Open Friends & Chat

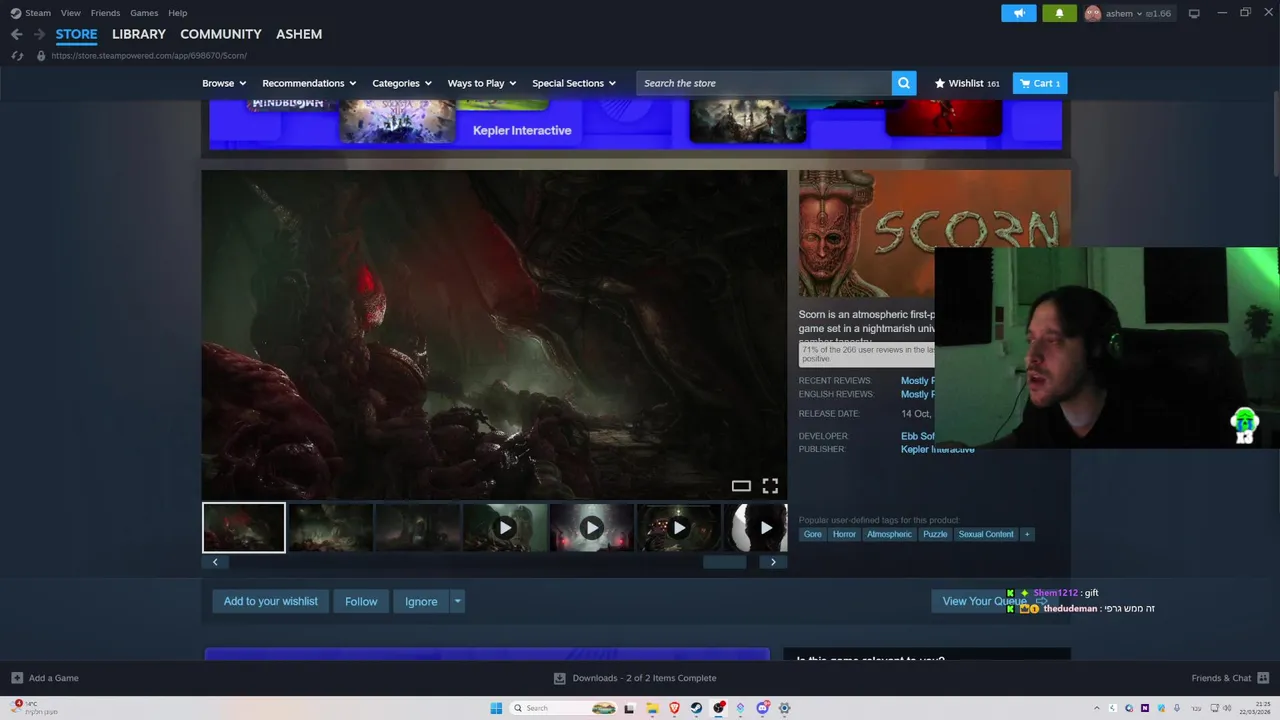pyautogui.click(x=1229, y=678)
